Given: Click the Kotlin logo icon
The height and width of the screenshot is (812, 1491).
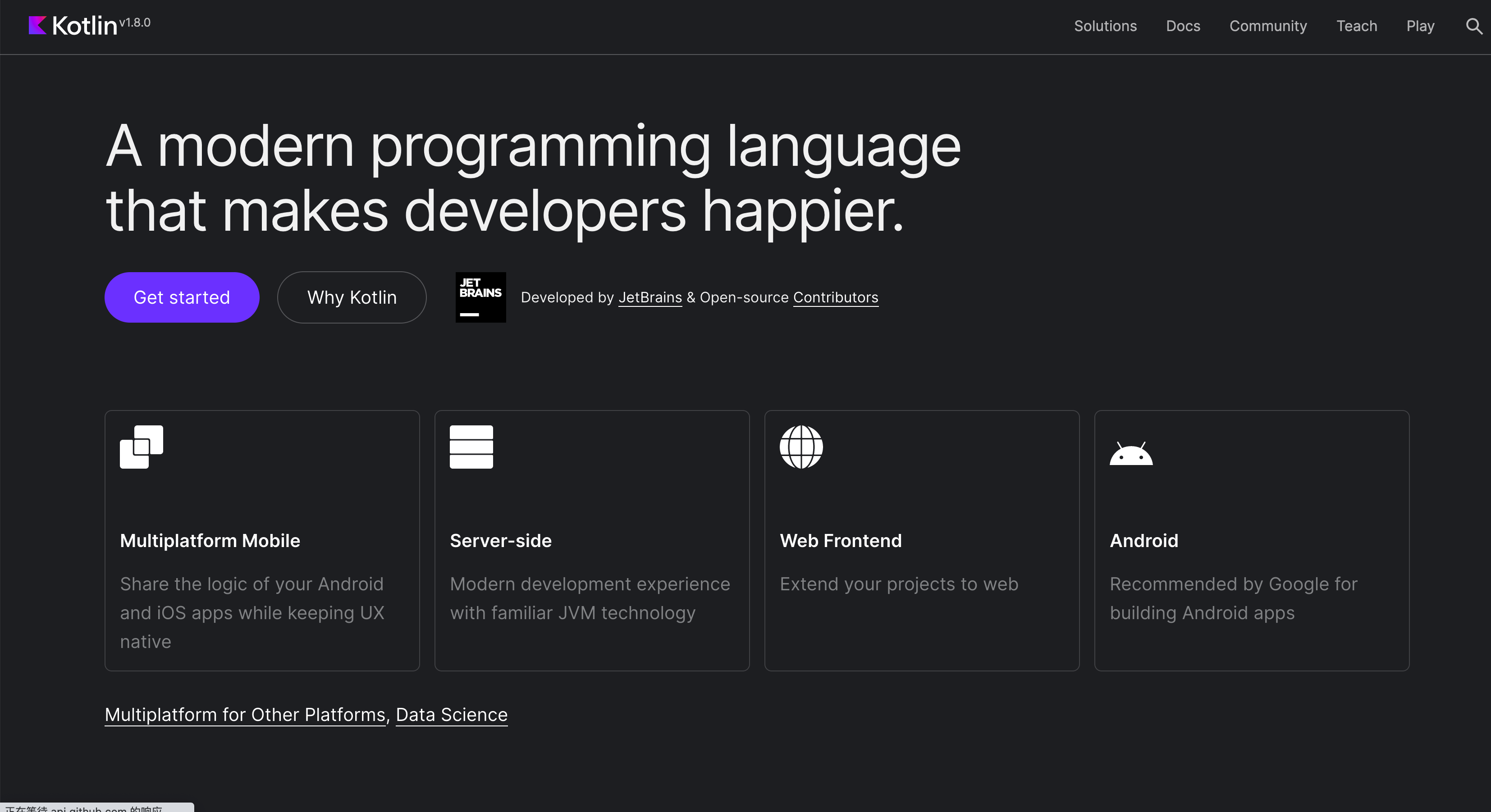Looking at the screenshot, I should pos(37,26).
